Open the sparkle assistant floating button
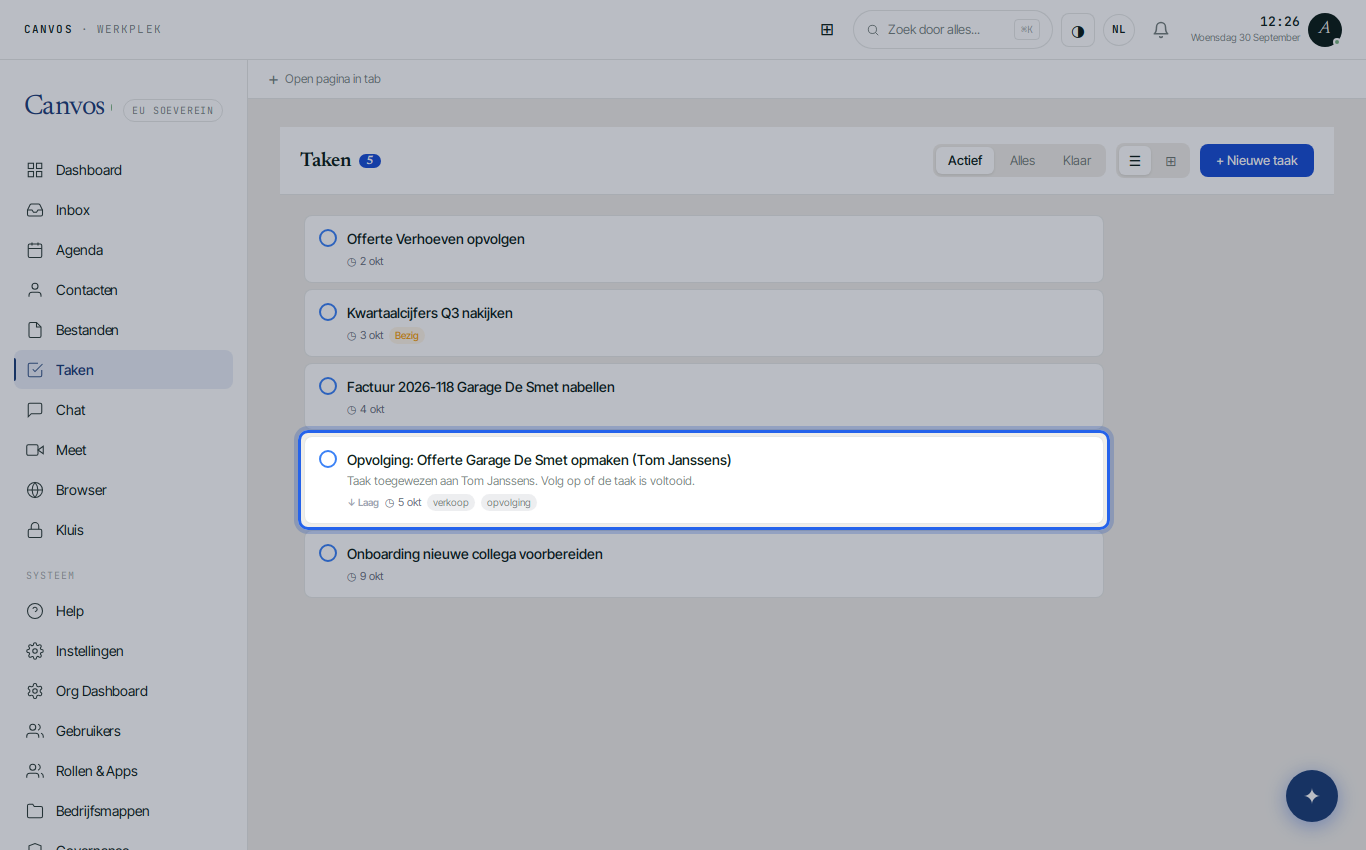1366x850 pixels. coord(1312,796)
